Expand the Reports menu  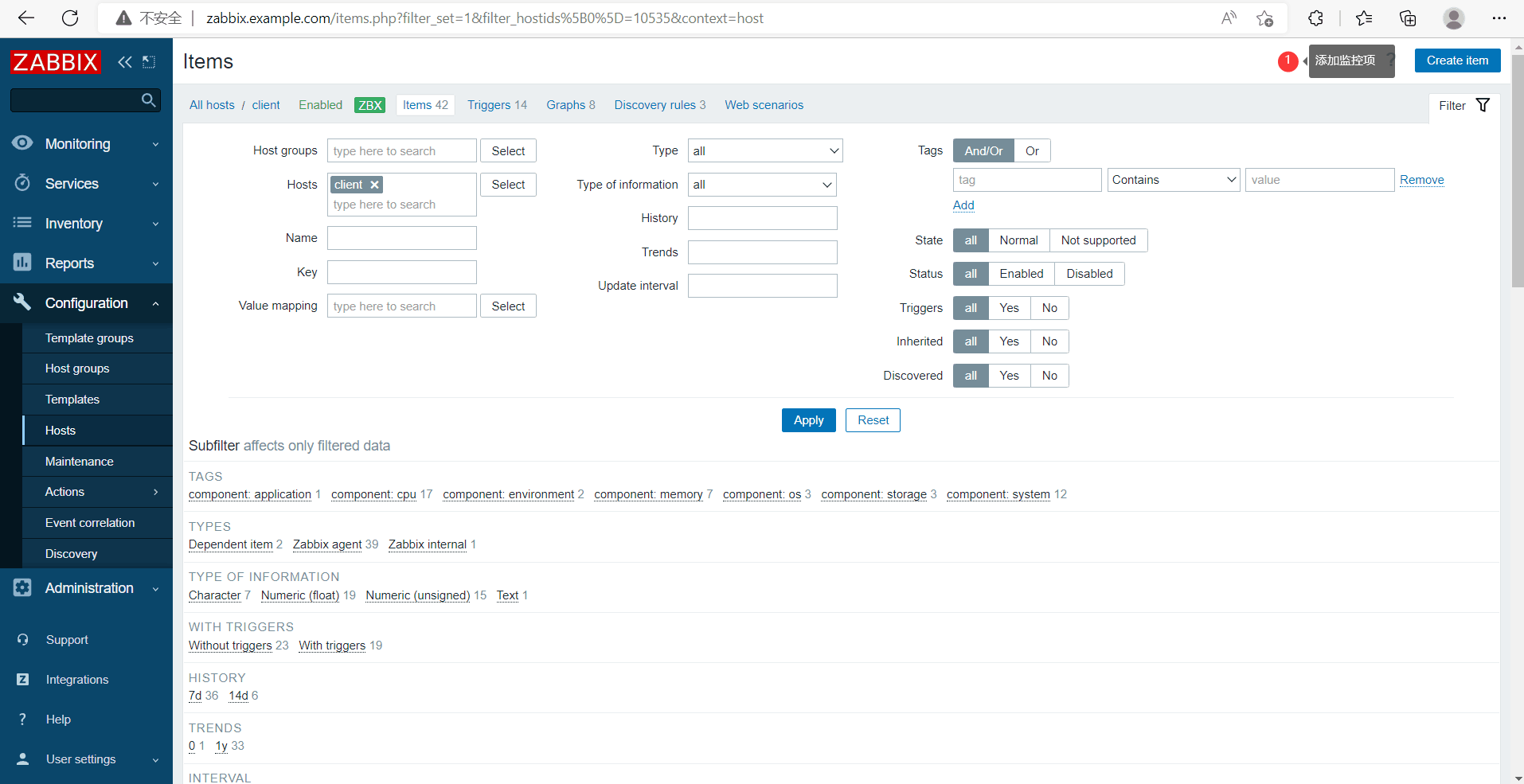155,263
